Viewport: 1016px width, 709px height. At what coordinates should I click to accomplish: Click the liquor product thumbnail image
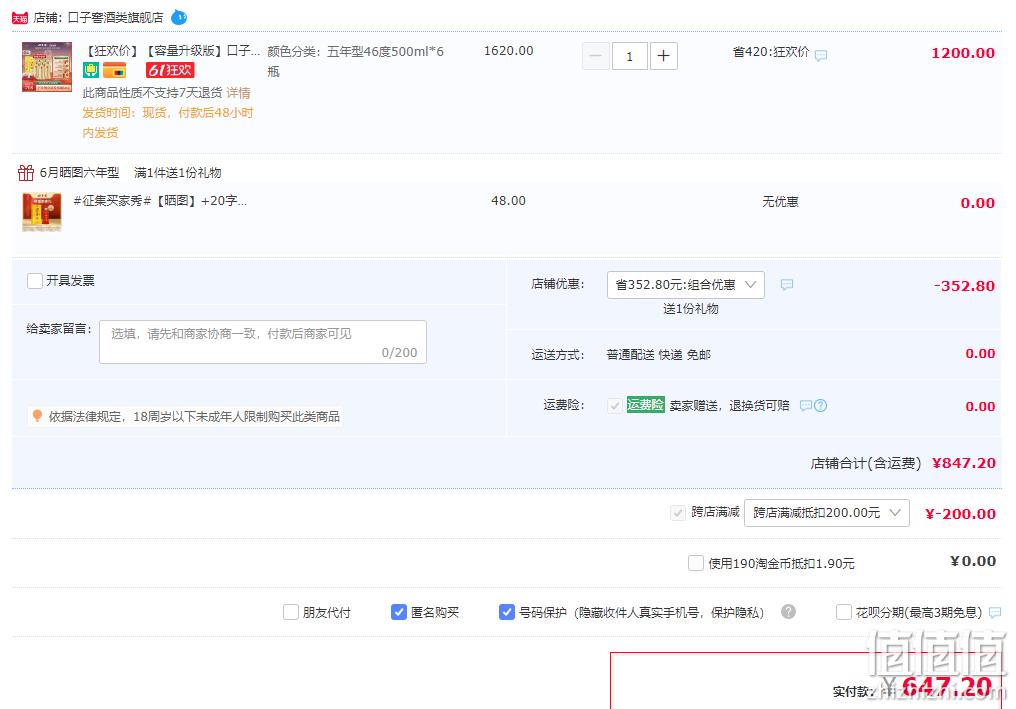click(x=47, y=67)
